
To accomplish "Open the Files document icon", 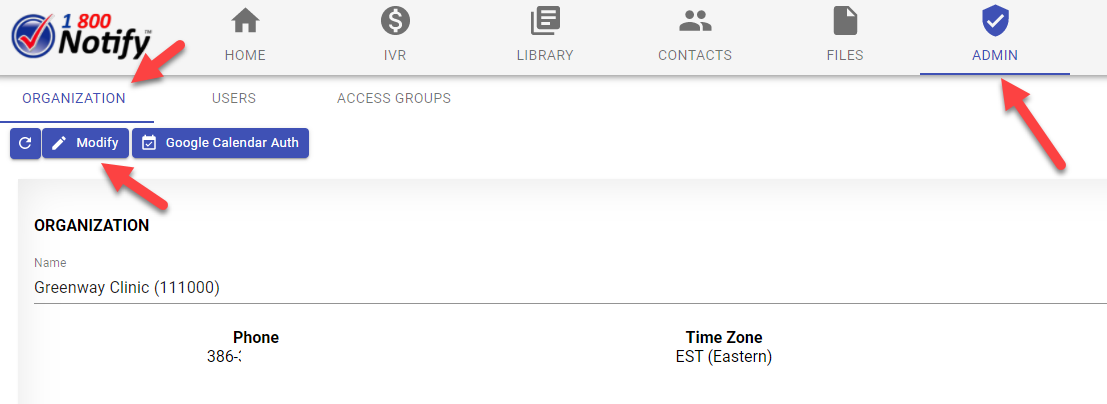I will [x=845, y=20].
